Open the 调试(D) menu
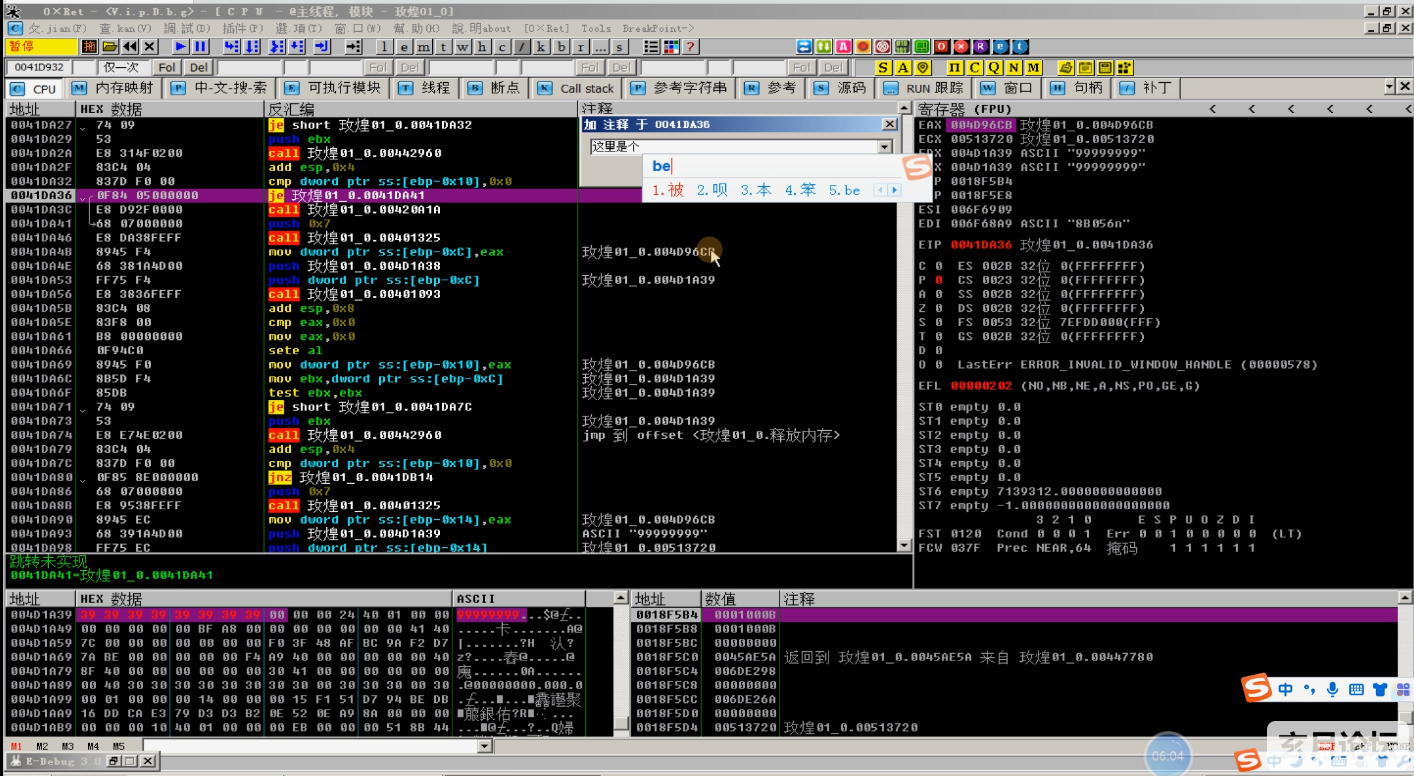Viewport: 1414px width, 776px height. 186,29
